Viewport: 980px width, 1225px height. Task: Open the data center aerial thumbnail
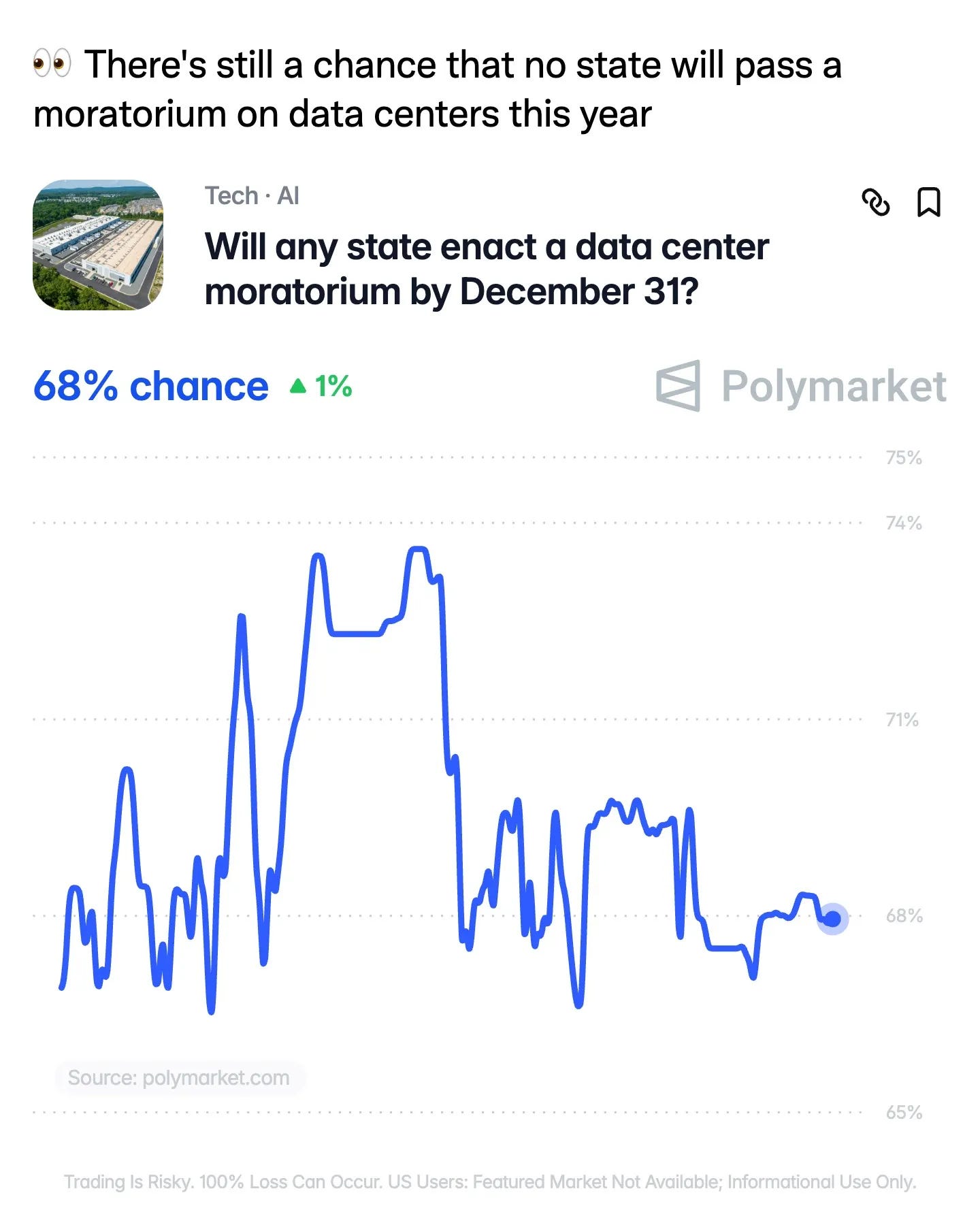(x=98, y=245)
